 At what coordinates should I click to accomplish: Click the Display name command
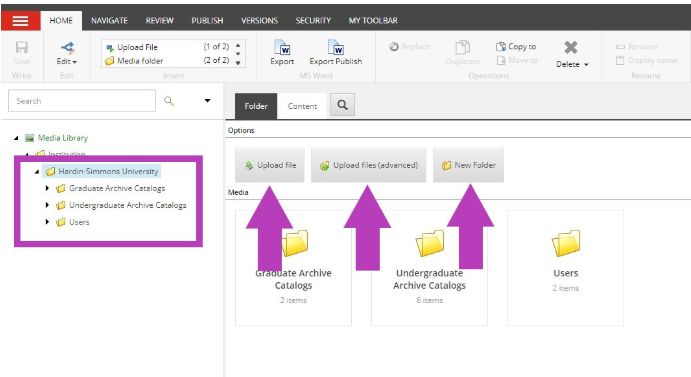[646, 60]
